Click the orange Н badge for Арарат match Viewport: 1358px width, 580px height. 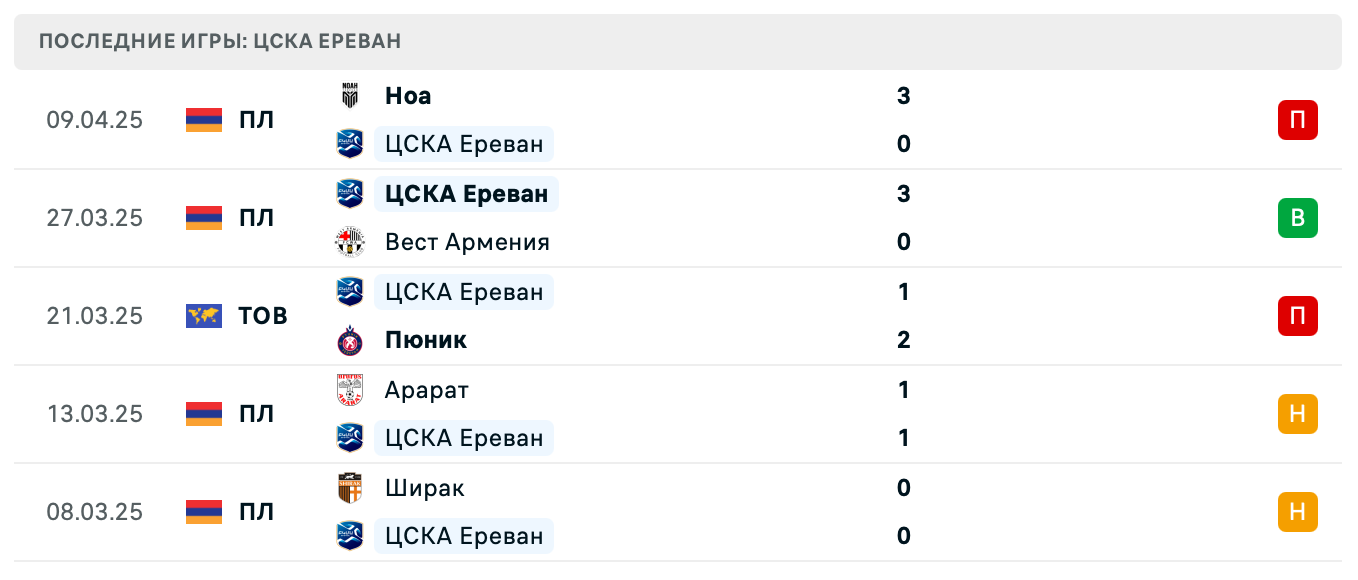coord(1297,414)
